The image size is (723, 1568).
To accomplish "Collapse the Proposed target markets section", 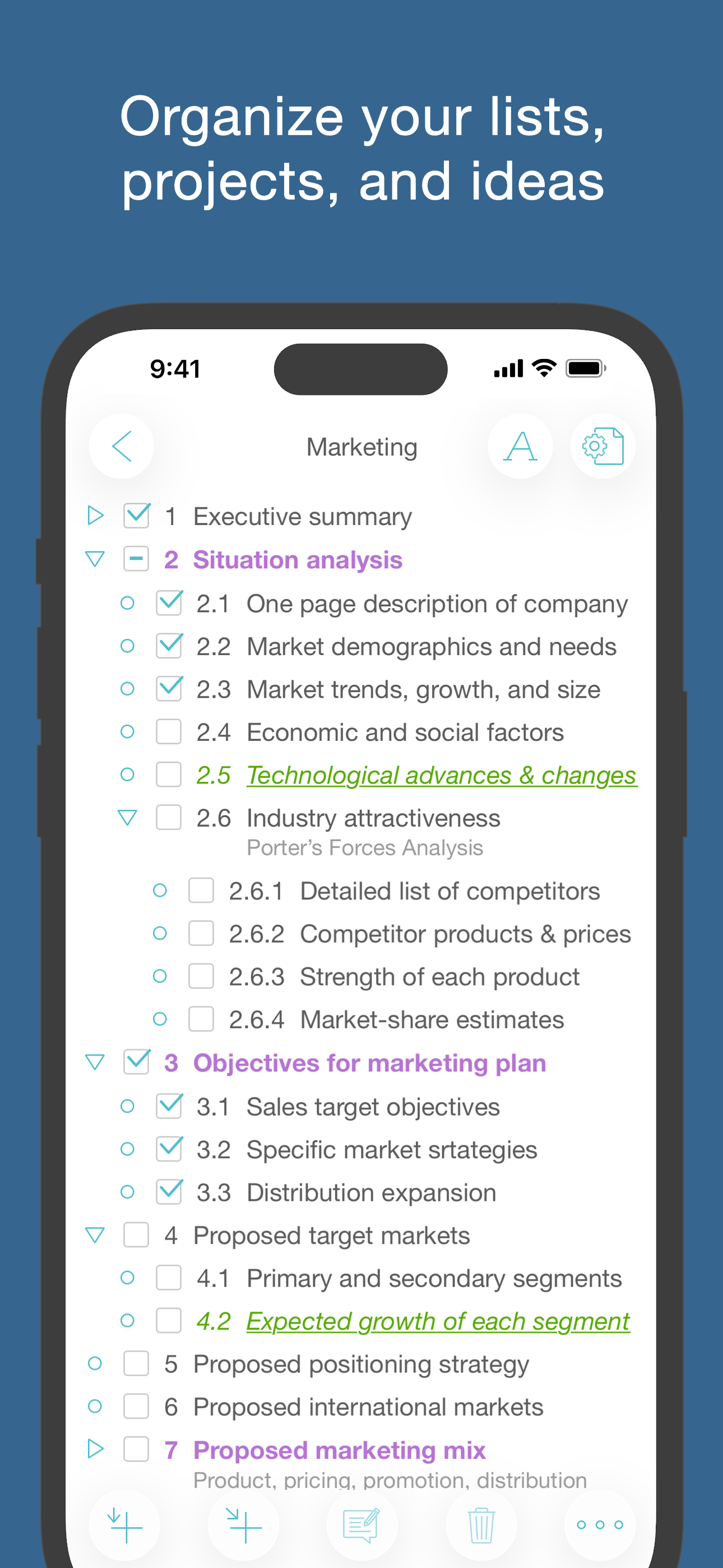I will (95, 1235).
